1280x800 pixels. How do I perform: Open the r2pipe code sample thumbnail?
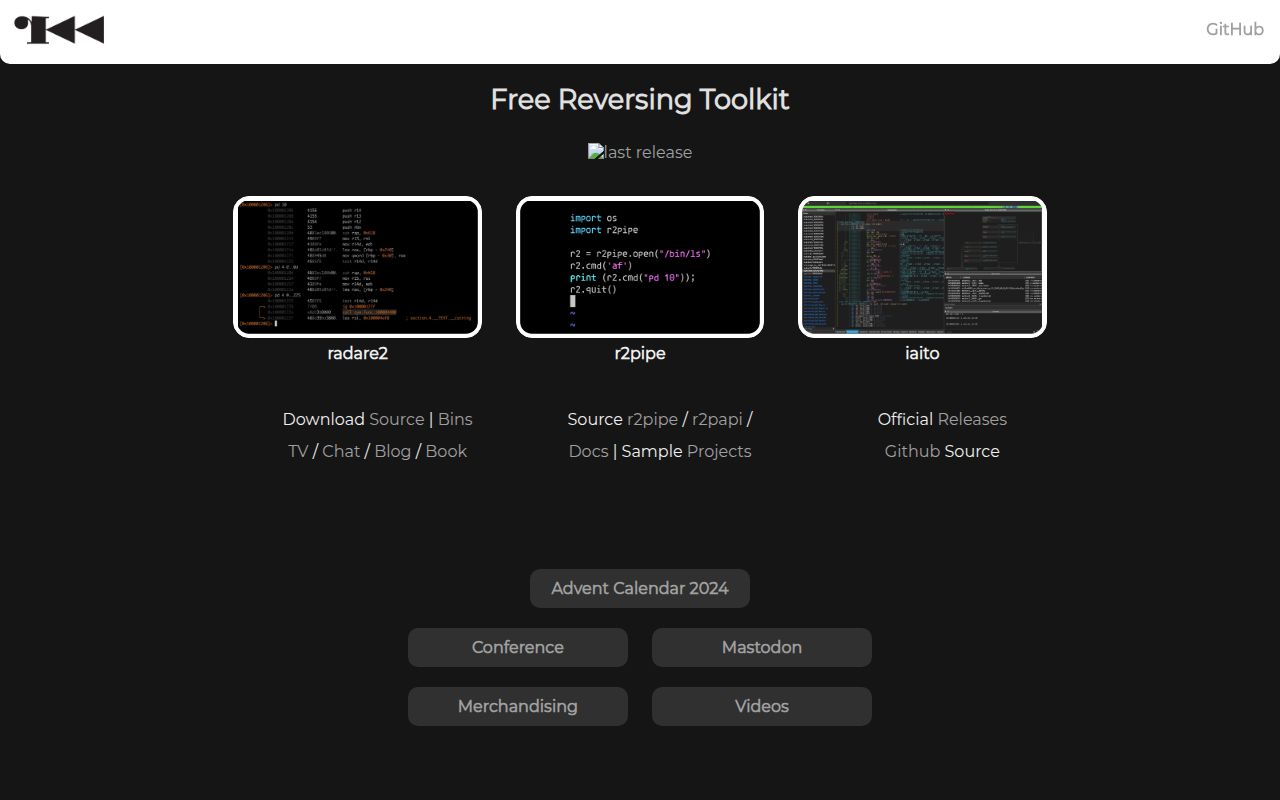coord(640,267)
